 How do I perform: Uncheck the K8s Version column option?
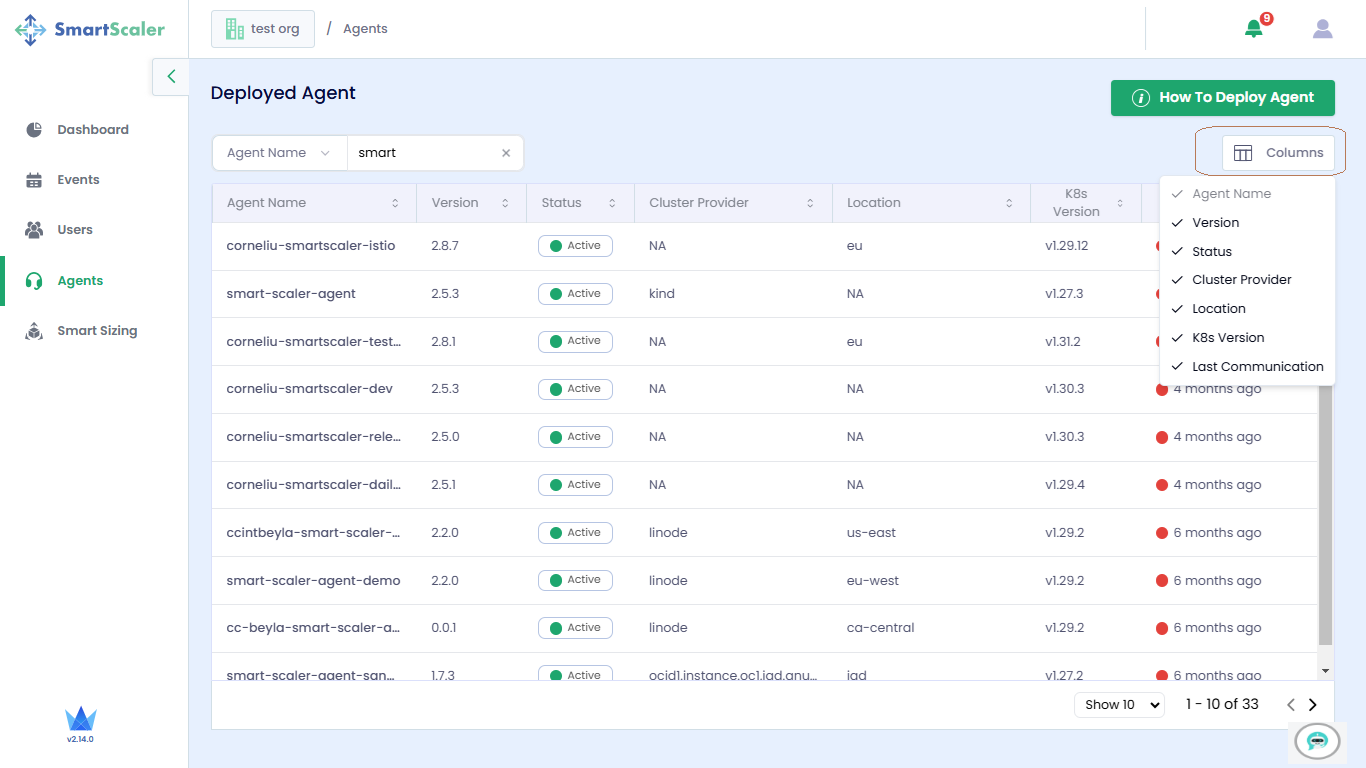(x=1247, y=338)
